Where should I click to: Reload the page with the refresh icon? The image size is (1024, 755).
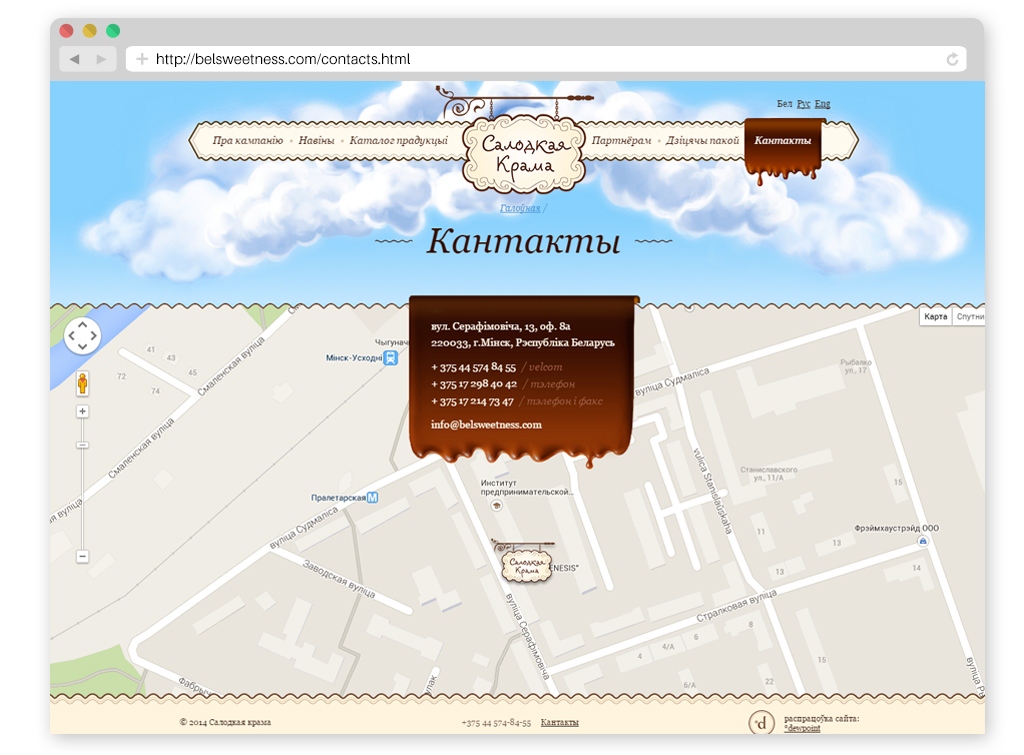952,59
